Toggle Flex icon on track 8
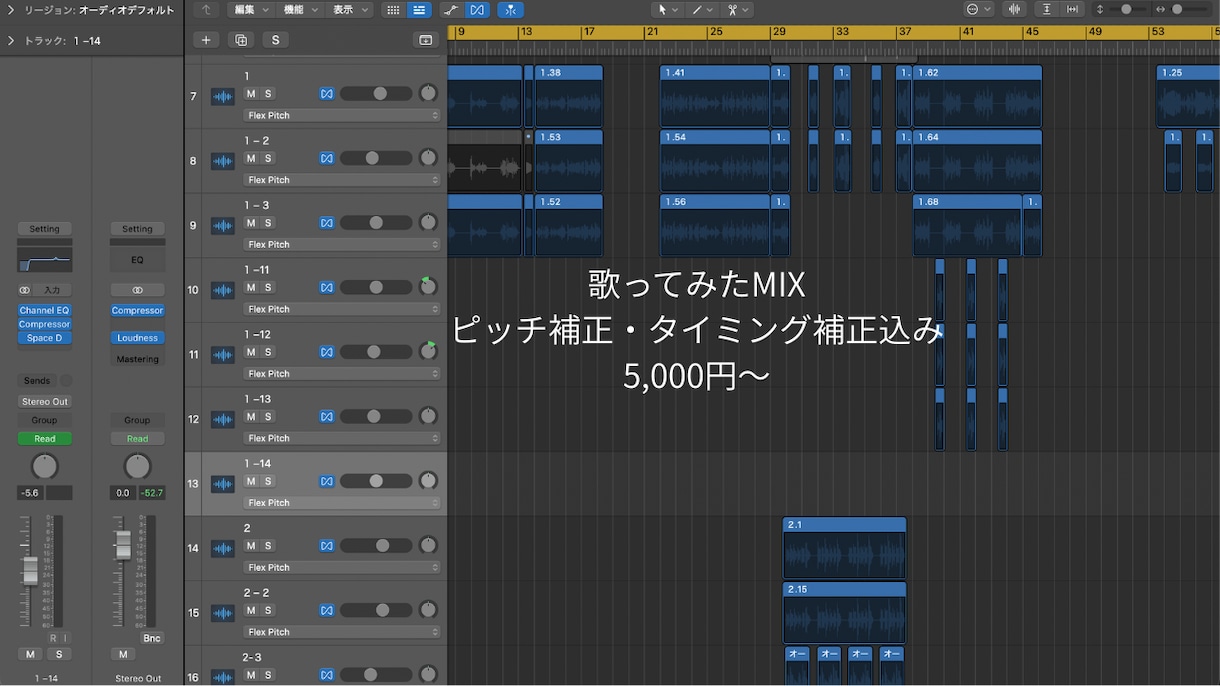Screen dimensions: 1220x686 click(x=326, y=158)
